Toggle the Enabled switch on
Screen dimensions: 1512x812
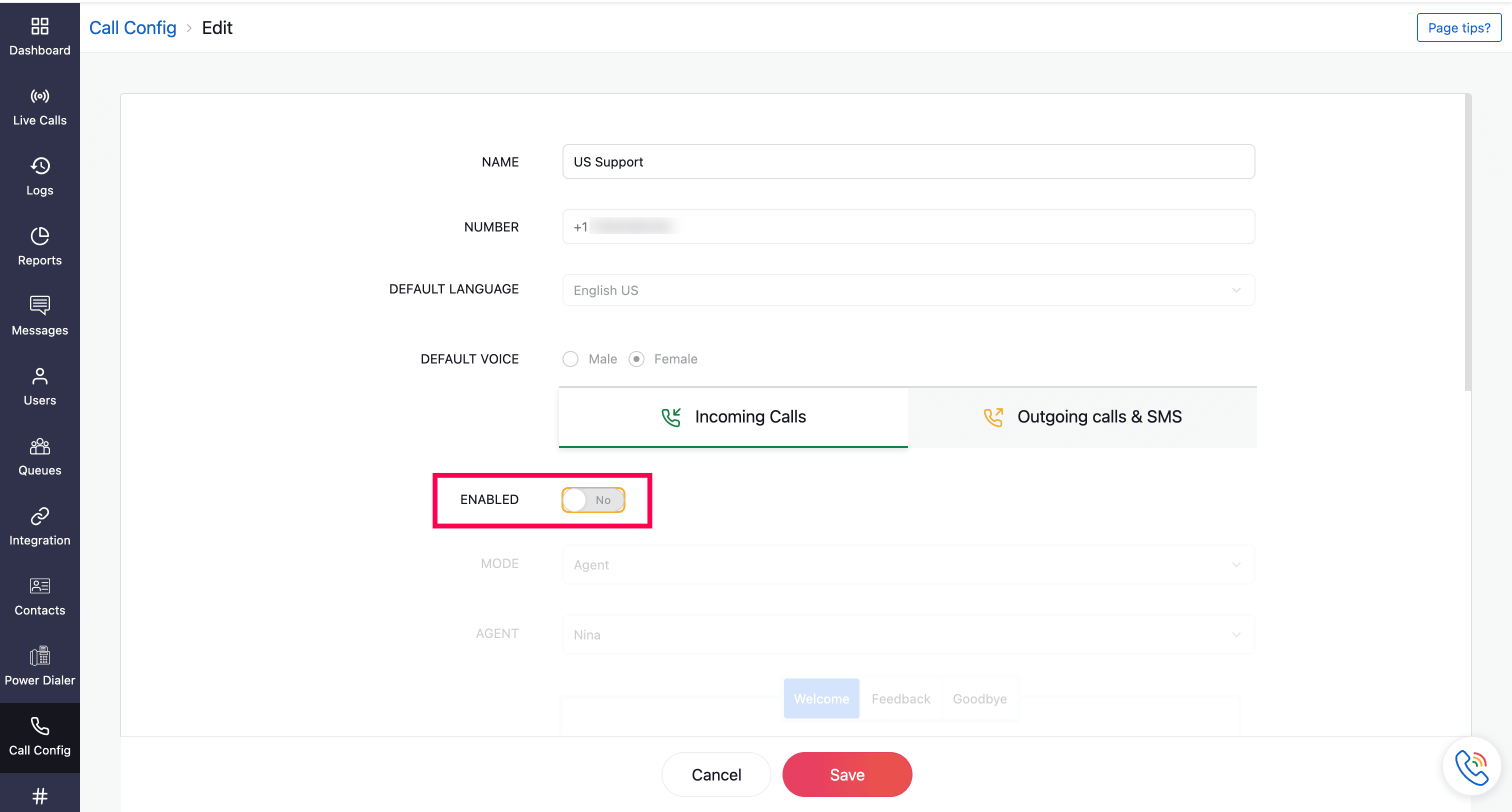[593, 499]
